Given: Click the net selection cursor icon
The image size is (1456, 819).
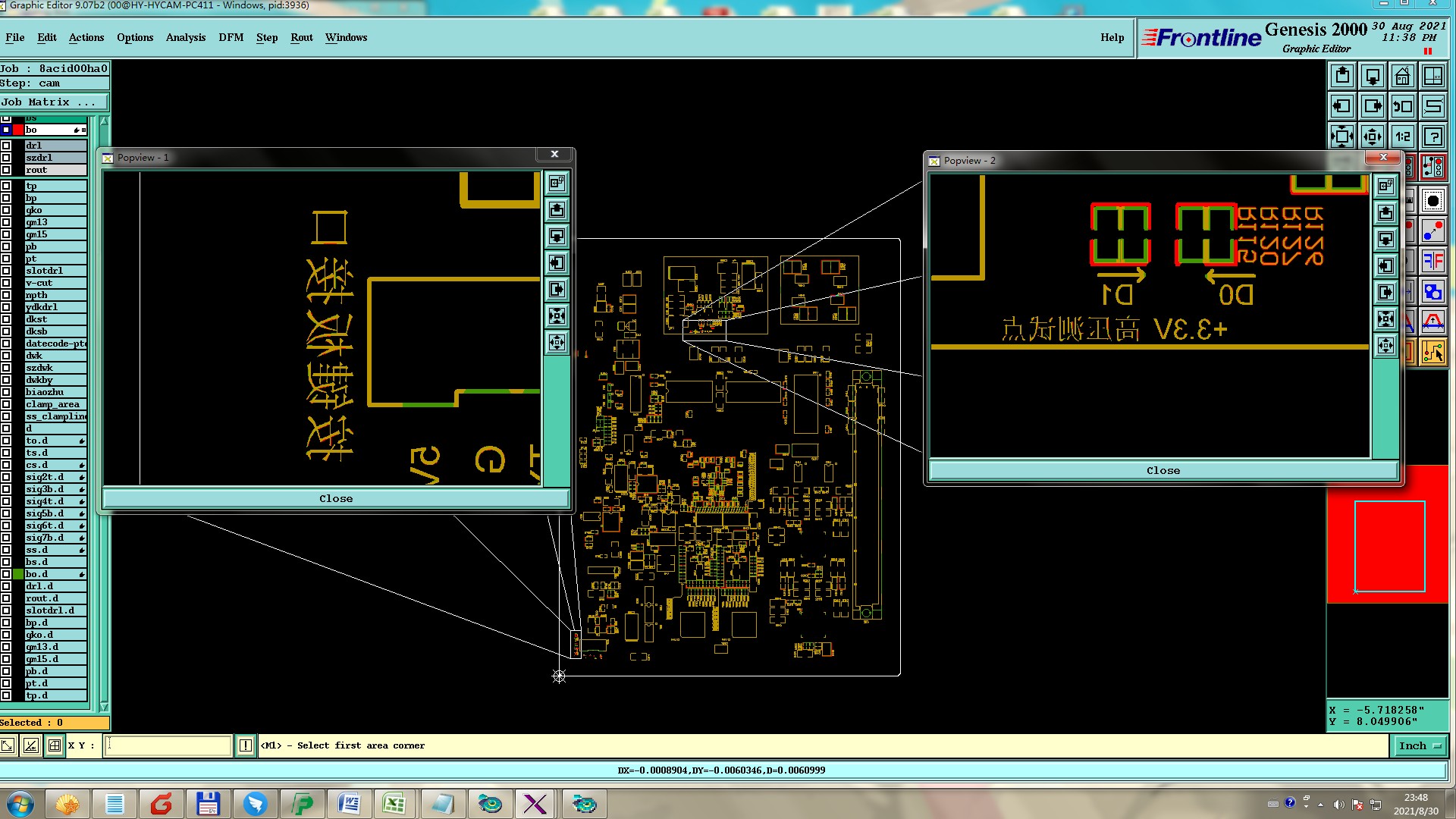Looking at the screenshot, I should coord(1432,353).
